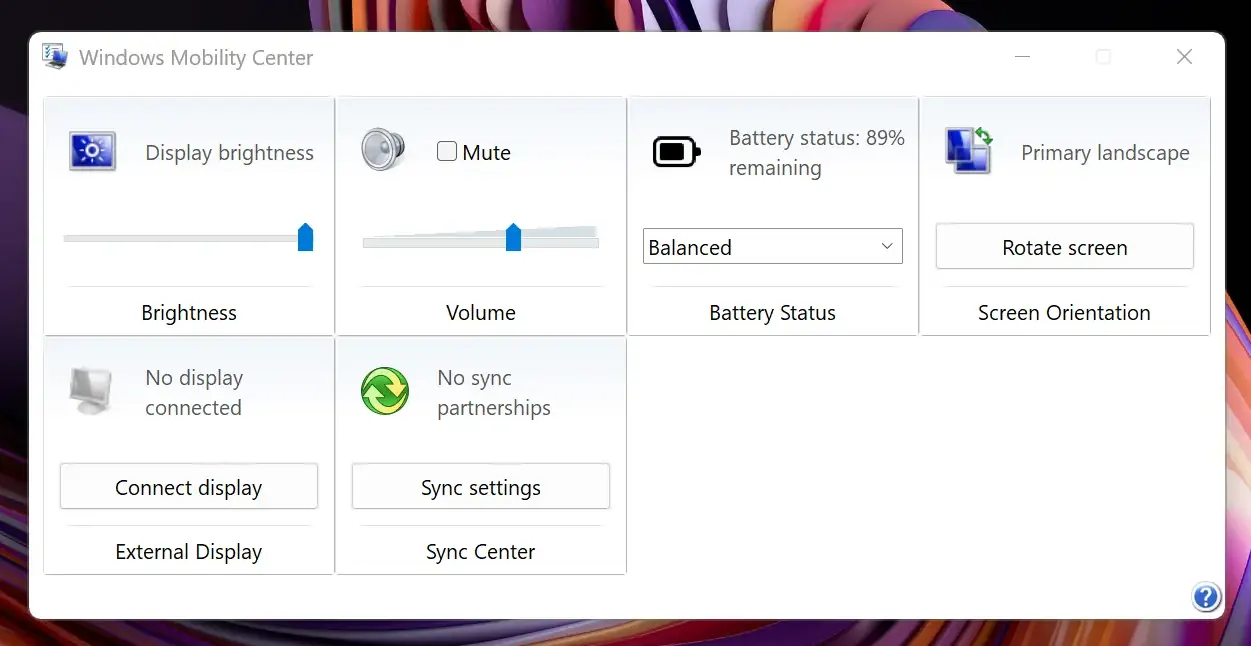This screenshot has width=1251, height=646.
Task: Click the volume speaker icon
Action: click(383, 149)
